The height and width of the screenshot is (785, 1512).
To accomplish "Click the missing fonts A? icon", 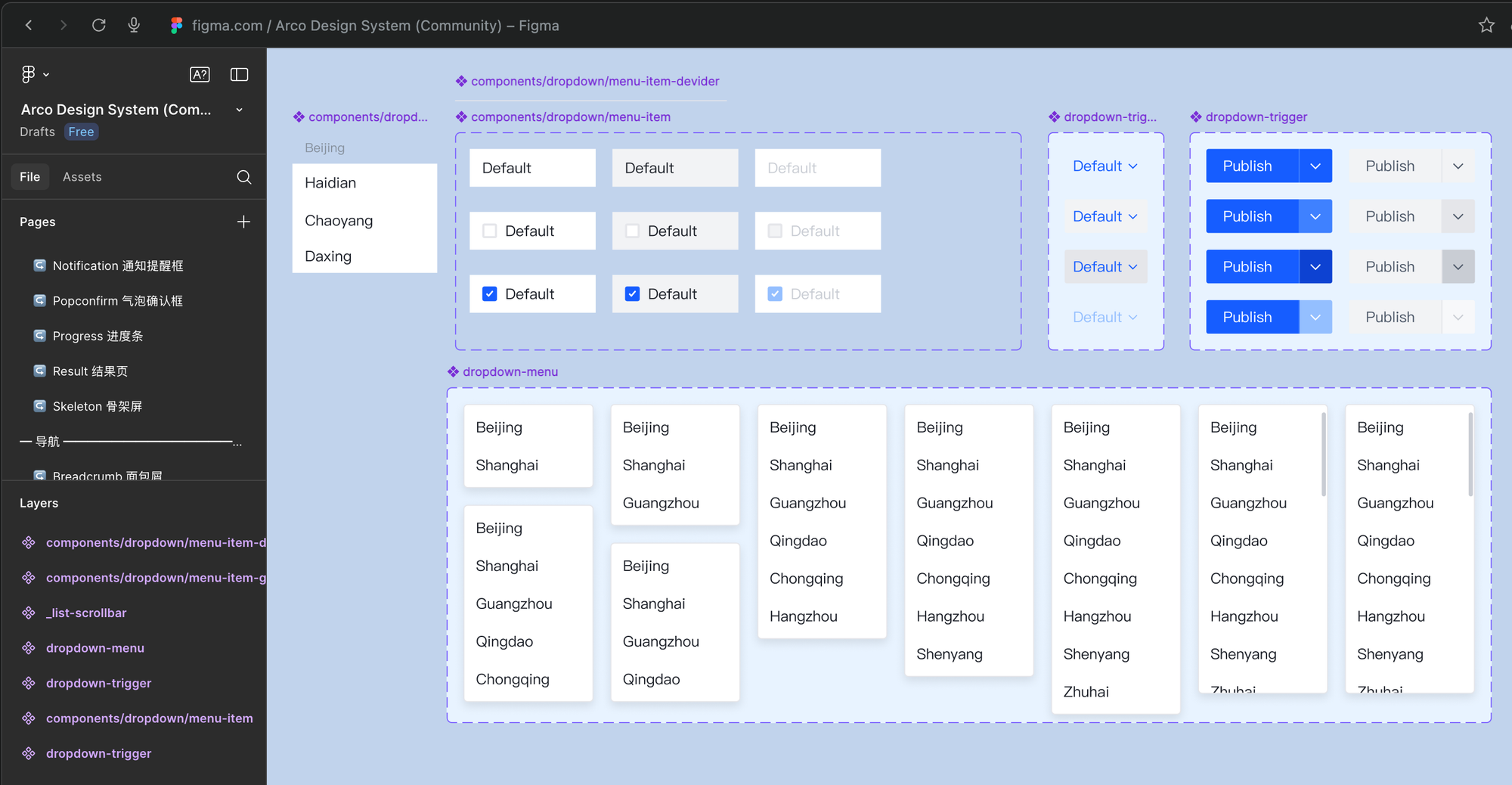I will click(200, 74).
